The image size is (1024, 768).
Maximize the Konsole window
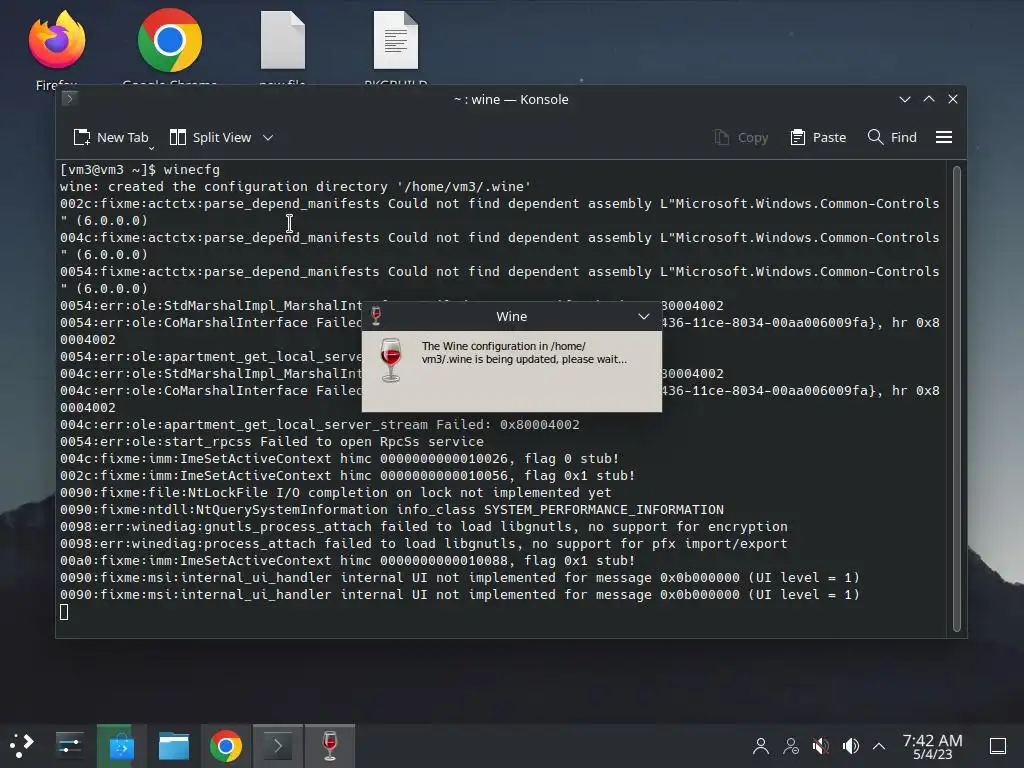(x=929, y=99)
